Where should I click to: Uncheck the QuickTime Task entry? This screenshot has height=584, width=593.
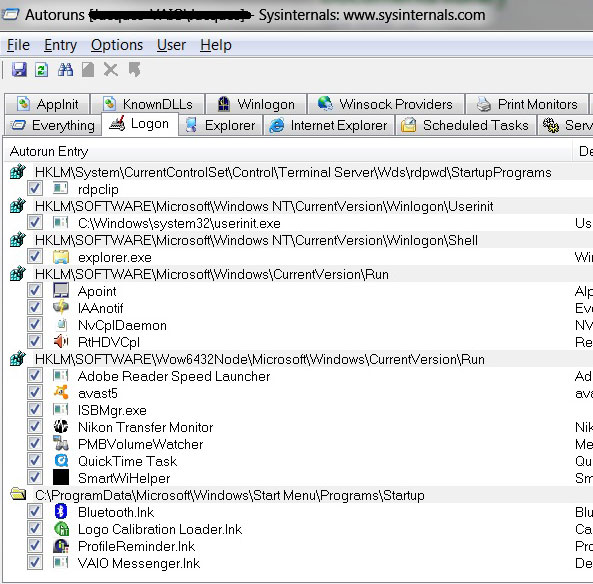point(35,461)
